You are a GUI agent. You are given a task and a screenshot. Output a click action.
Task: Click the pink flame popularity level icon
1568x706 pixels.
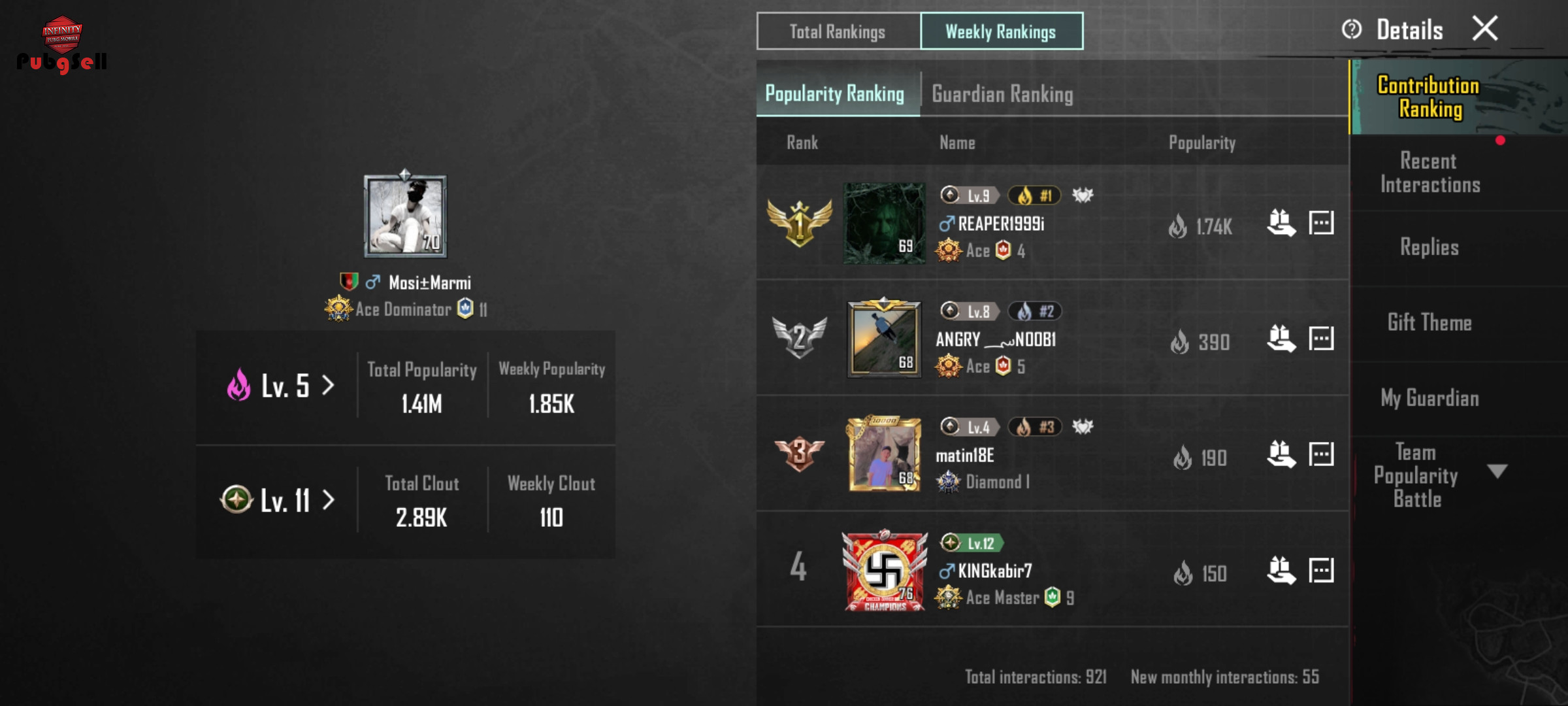coord(238,385)
